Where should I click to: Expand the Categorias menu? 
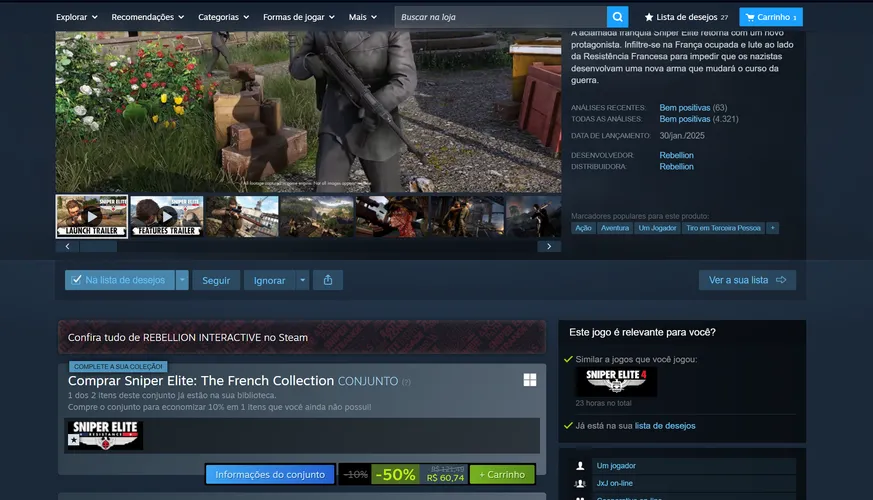coord(223,17)
